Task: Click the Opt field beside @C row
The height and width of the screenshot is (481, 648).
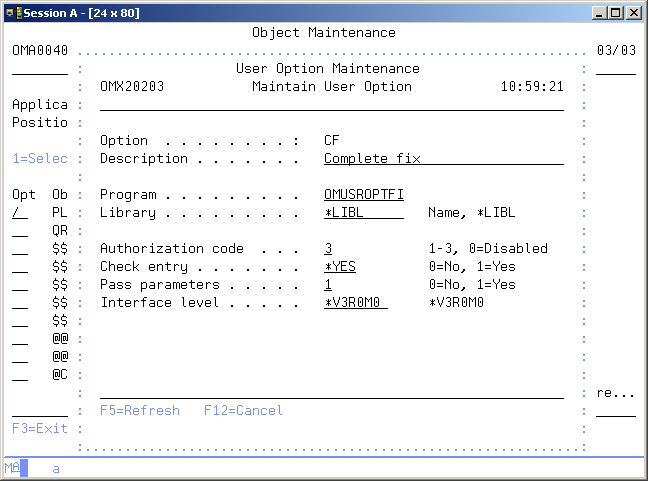Action: tap(20, 375)
